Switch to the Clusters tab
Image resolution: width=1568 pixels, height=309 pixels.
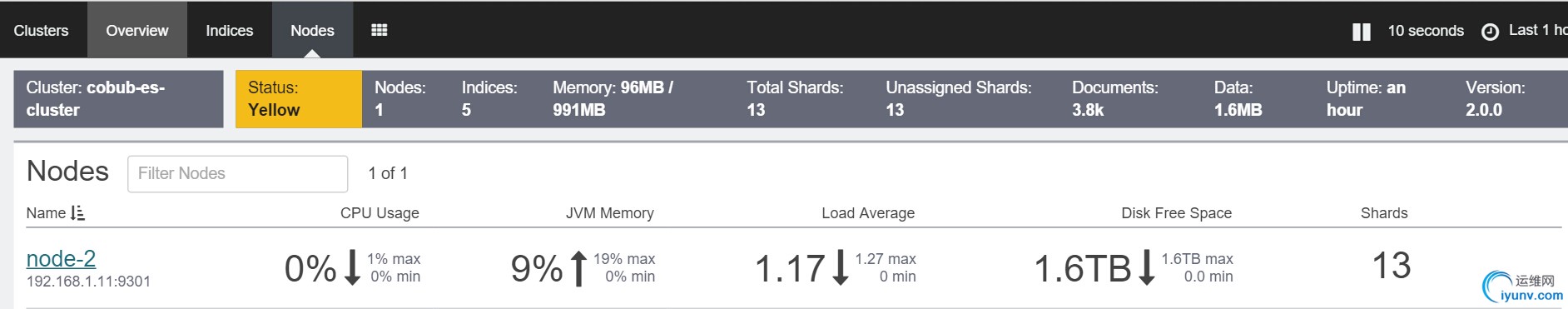click(x=41, y=30)
